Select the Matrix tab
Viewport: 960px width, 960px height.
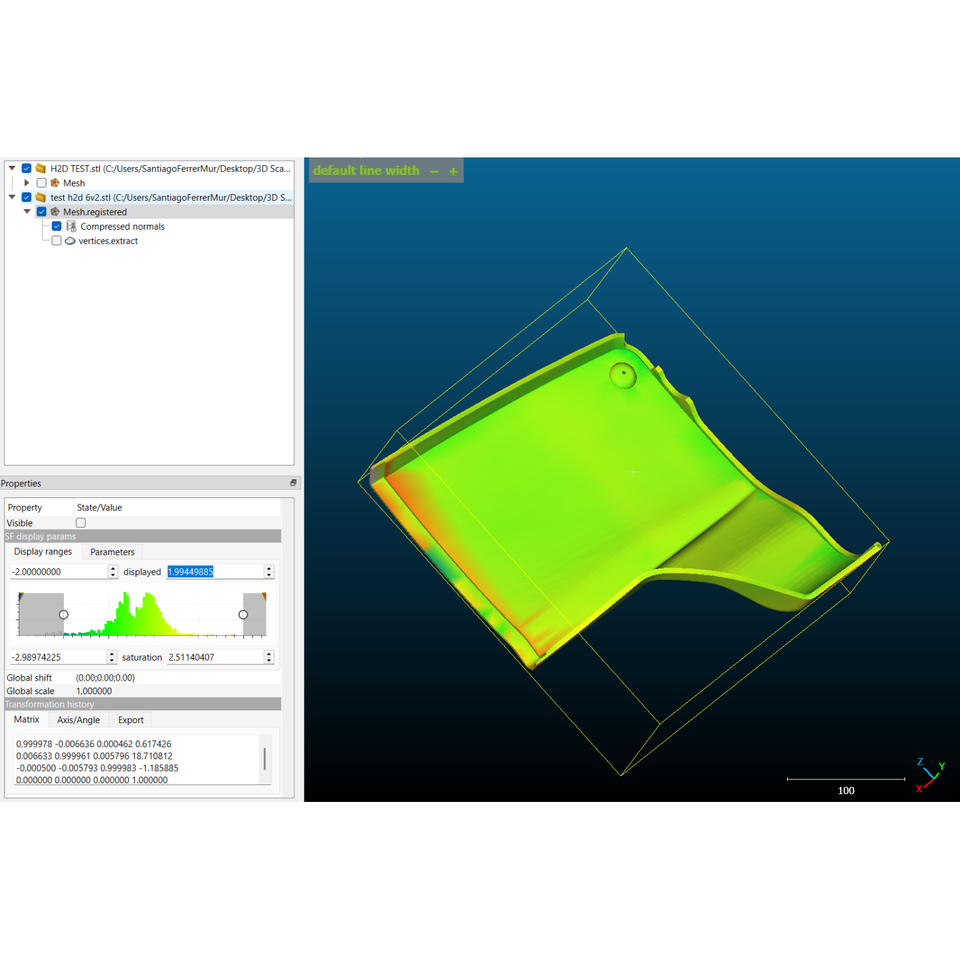pyautogui.click(x=26, y=719)
